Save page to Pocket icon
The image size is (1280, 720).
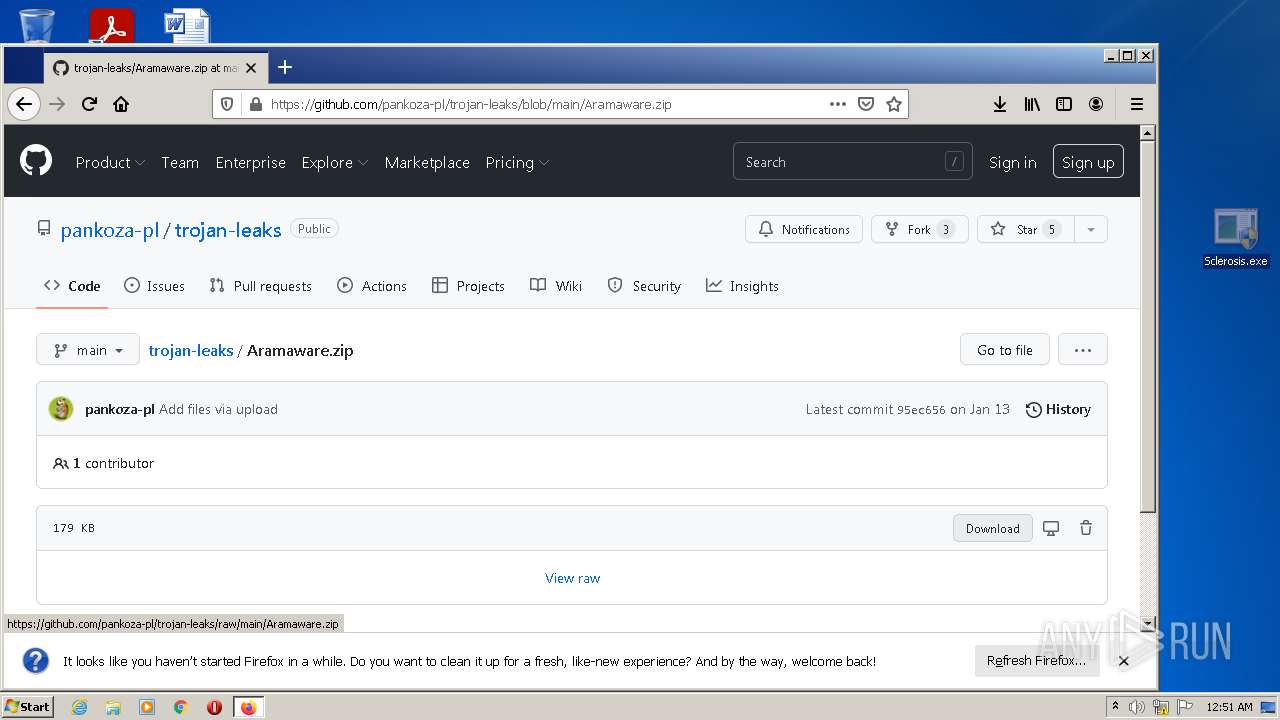(866, 104)
